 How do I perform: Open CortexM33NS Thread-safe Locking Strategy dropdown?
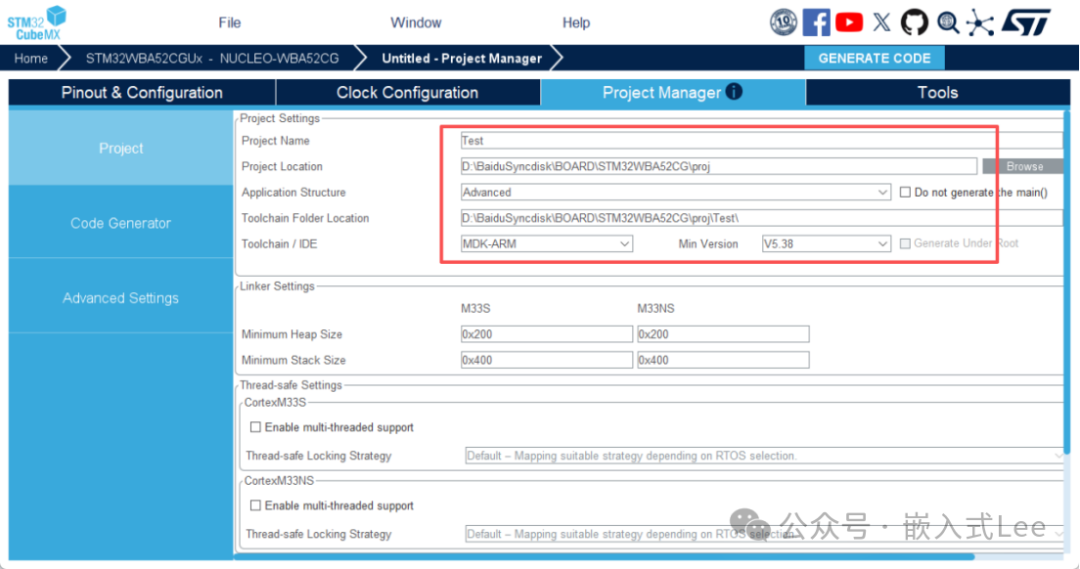(763, 534)
